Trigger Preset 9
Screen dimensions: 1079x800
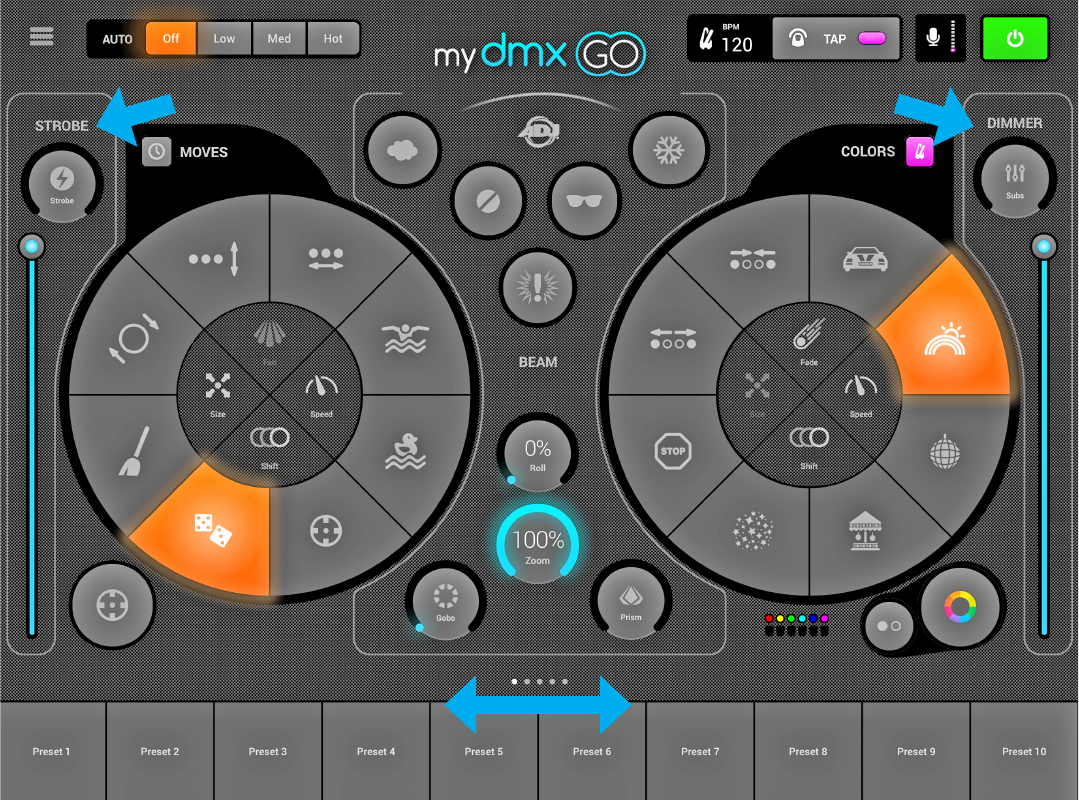pyautogui.click(x=916, y=751)
